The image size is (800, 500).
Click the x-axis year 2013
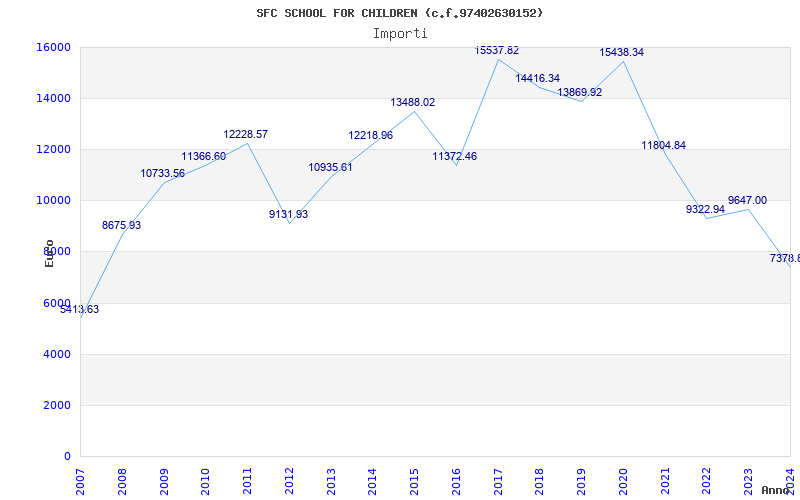[331, 482]
